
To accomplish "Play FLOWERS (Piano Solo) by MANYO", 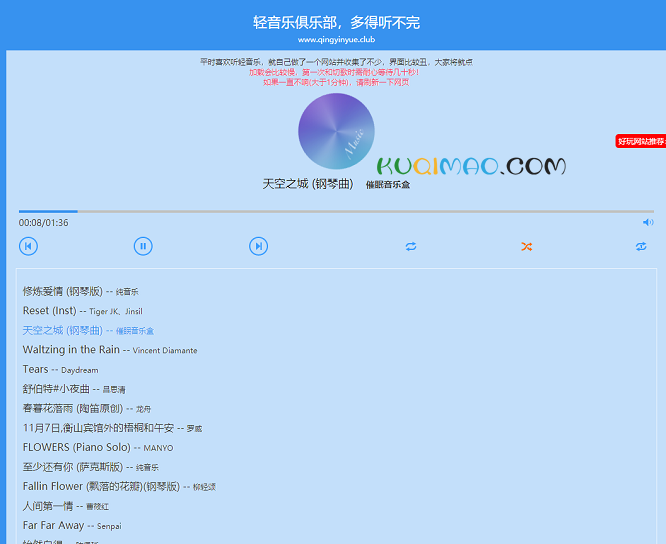I will coord(98,448).
